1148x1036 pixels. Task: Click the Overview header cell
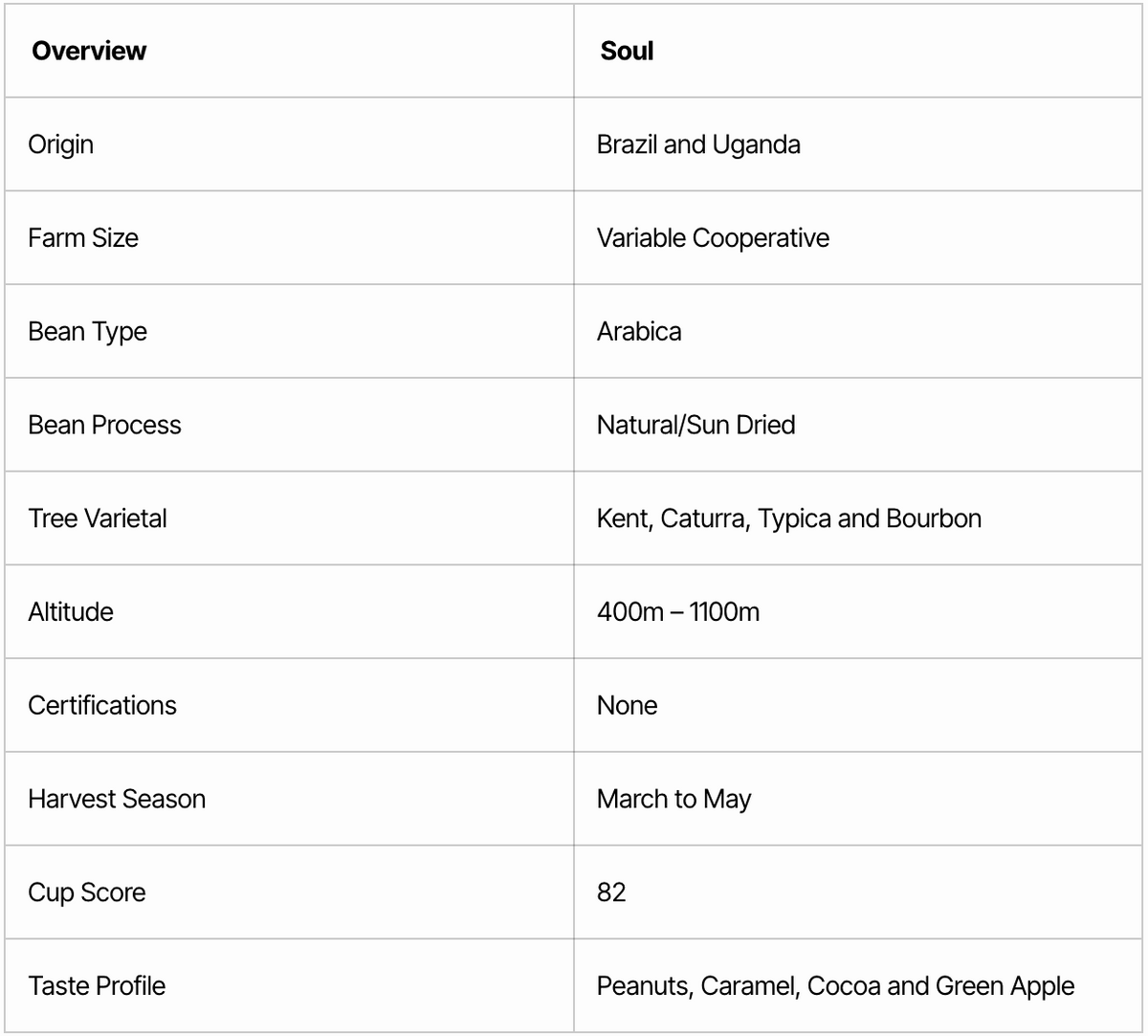click(x=89, y=51)
